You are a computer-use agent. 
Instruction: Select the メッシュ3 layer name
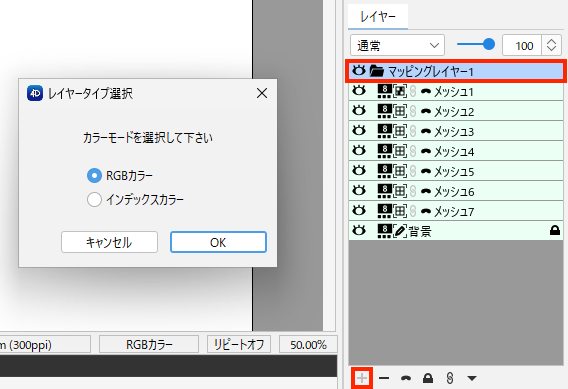tap(454, 131)
